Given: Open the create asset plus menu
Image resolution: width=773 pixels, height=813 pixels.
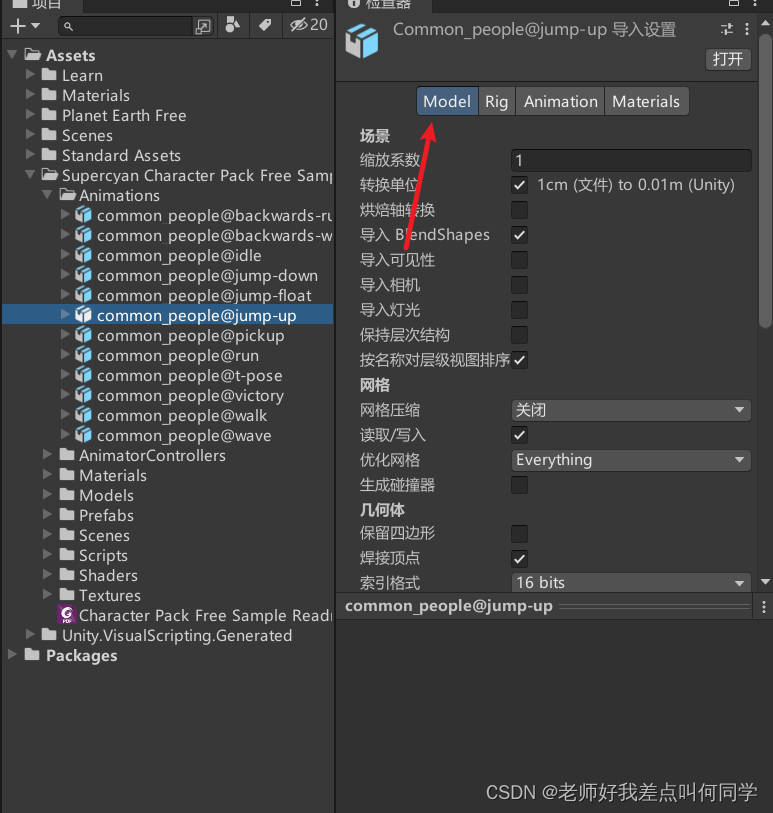Looking at the screenshot, I should point(24,25).
